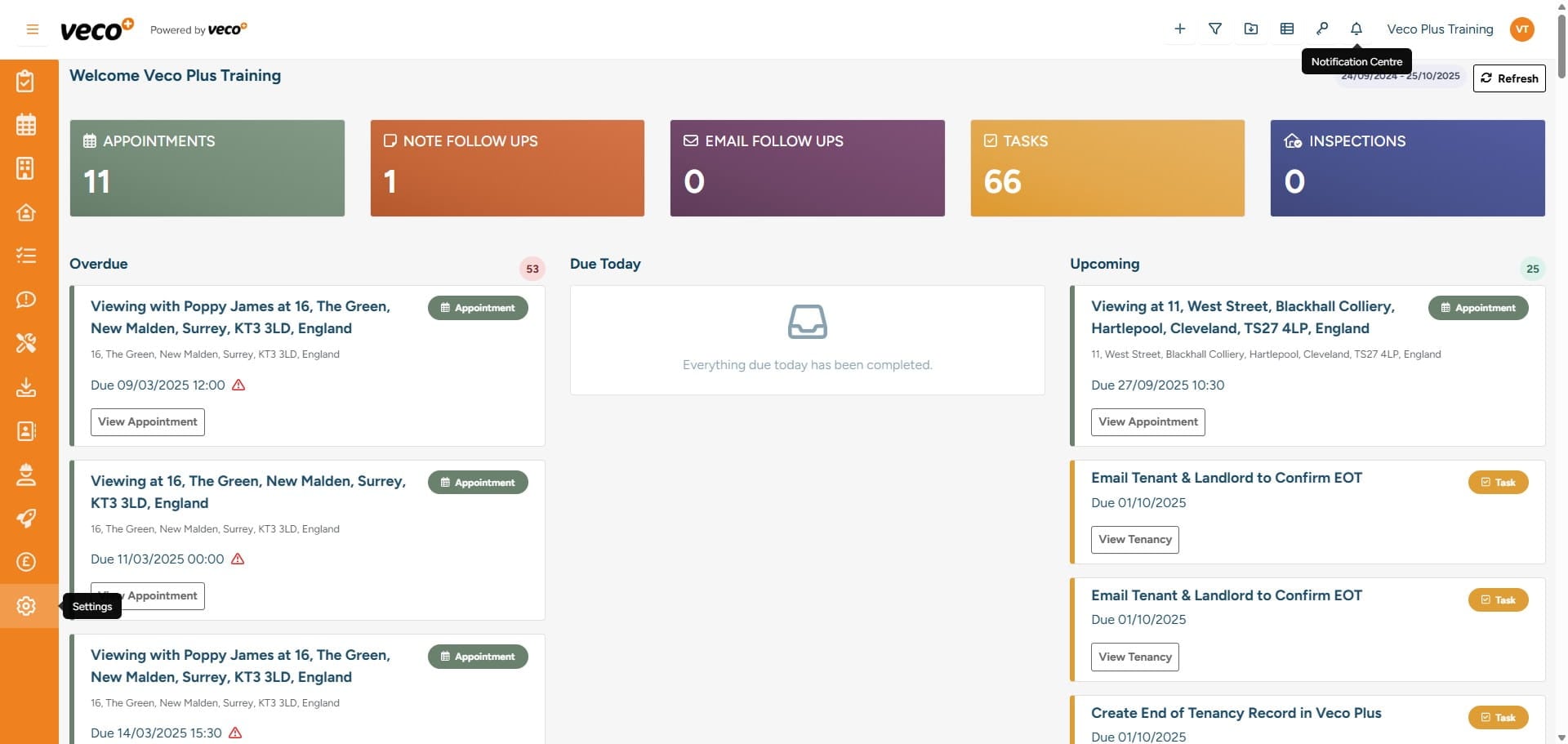1568x744 pixels.
Task: Open the rocket icon in sidebar
Action: [26, 519]
